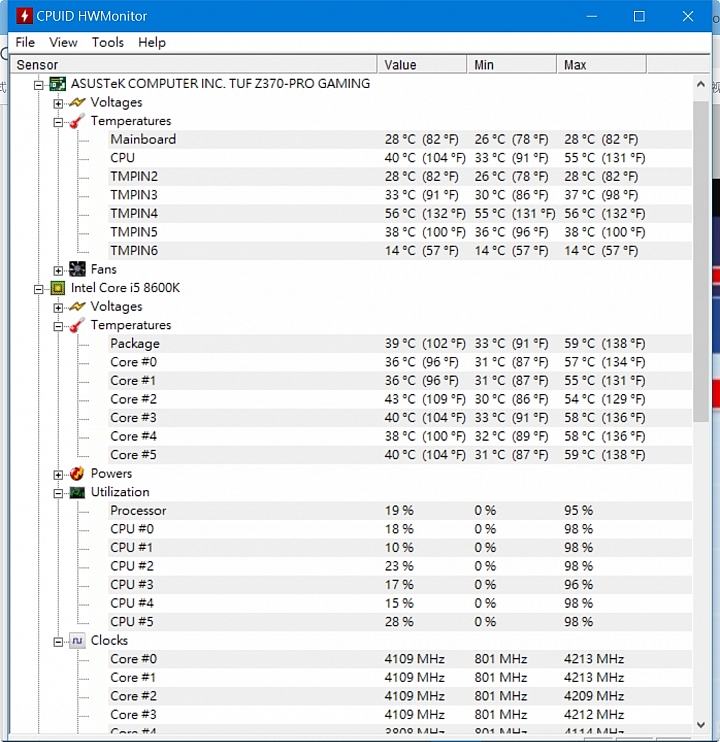Expand the Fans node
Image resolution: width=720 pixels, height=742 pixels.
[58, 271]
